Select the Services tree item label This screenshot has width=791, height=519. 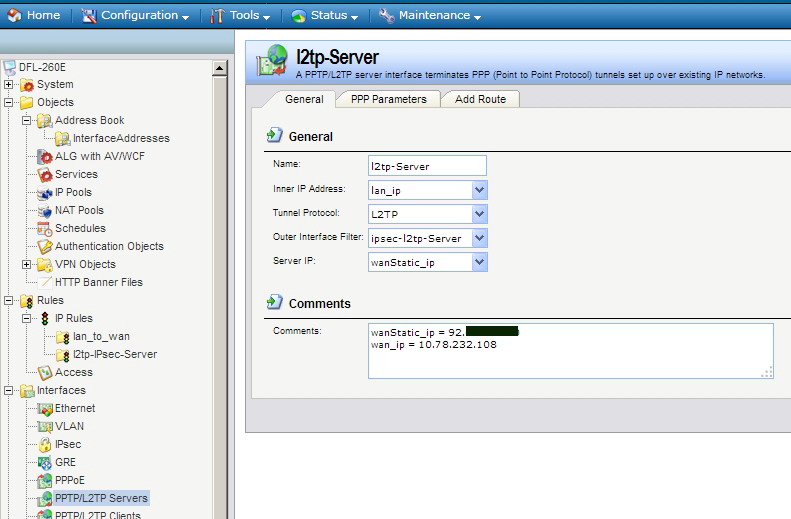click(x=76, y=174)
